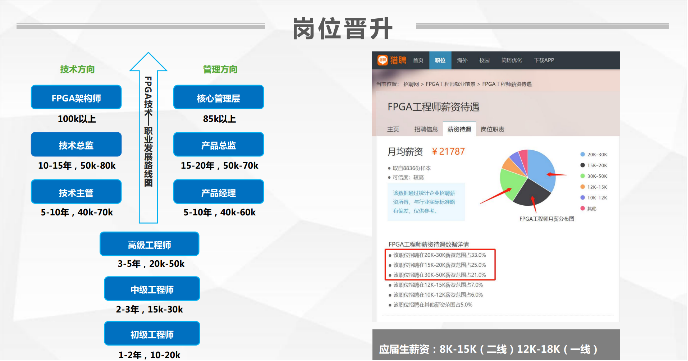Screen dimensions: 688x361
Task: Select the highlighted 职位 navigation tab
Action: coord(440,61)
